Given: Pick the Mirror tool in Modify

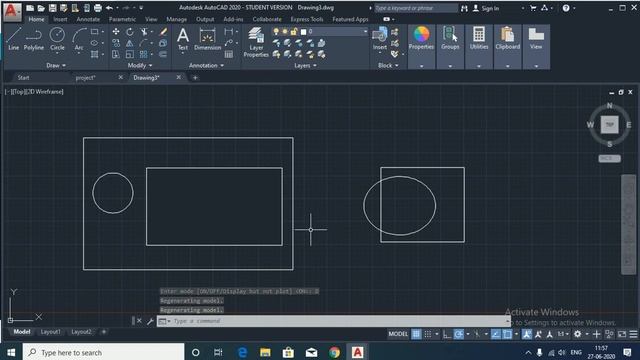Looking at the screenshot, I should point(130,43).
